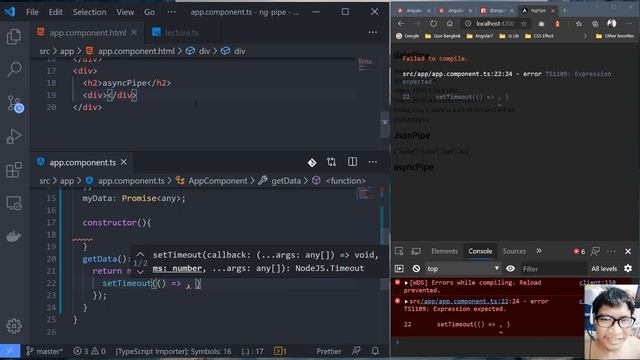Screen dimensions: 640x360
Task: Open Go menu
Action: [149, 12]
